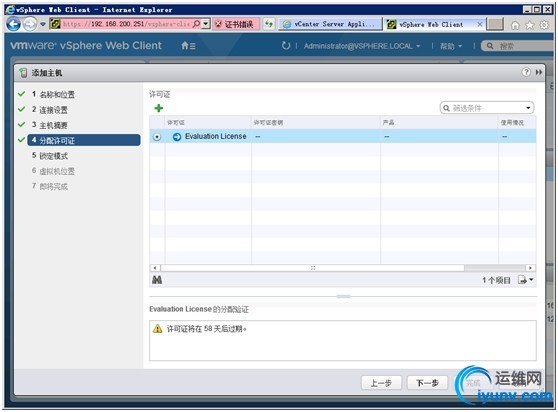Select step 4 分配许可证
Viewport: 558px width, 412px height.
click(84, 140)
